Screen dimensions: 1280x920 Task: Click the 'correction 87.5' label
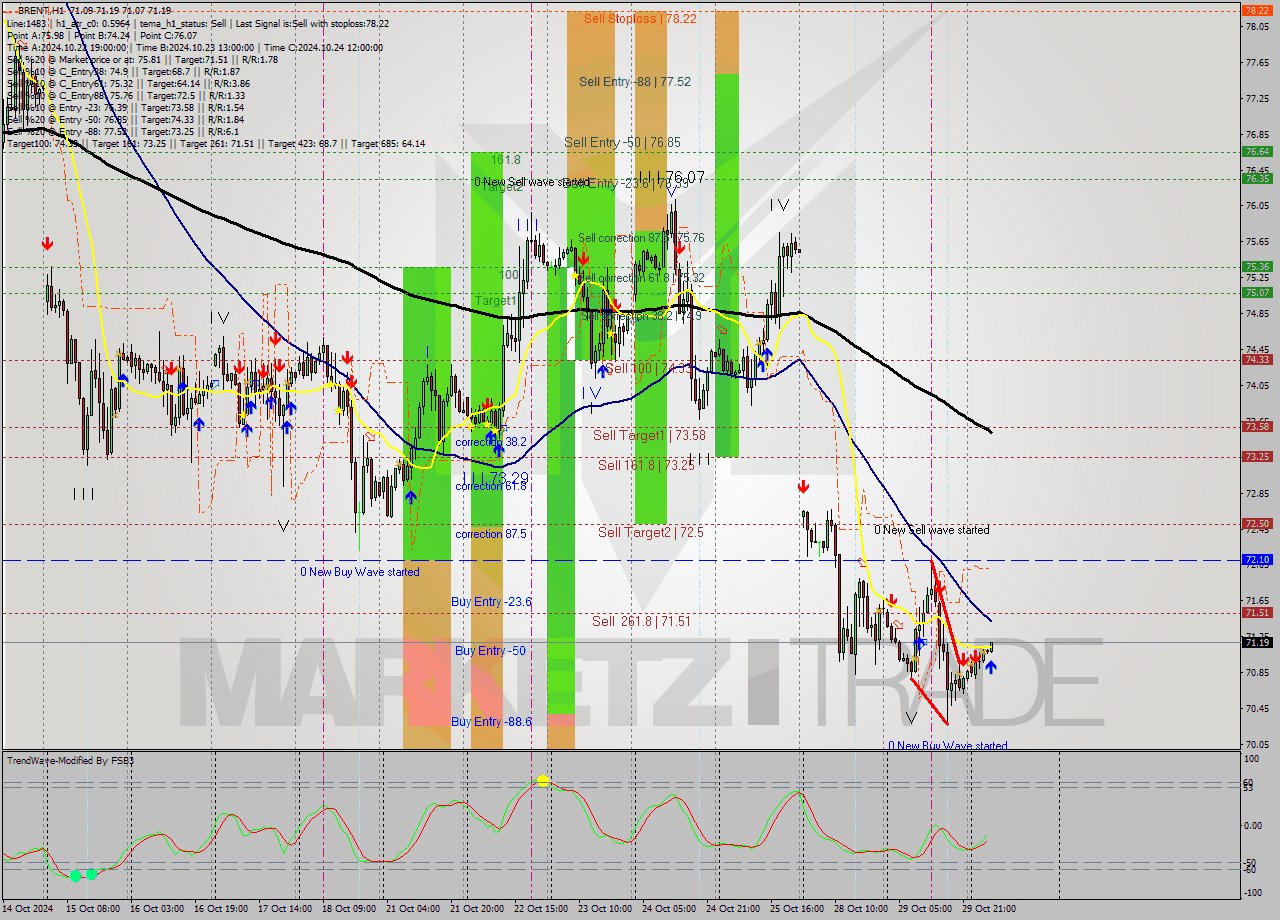click(x=491, y=534)
